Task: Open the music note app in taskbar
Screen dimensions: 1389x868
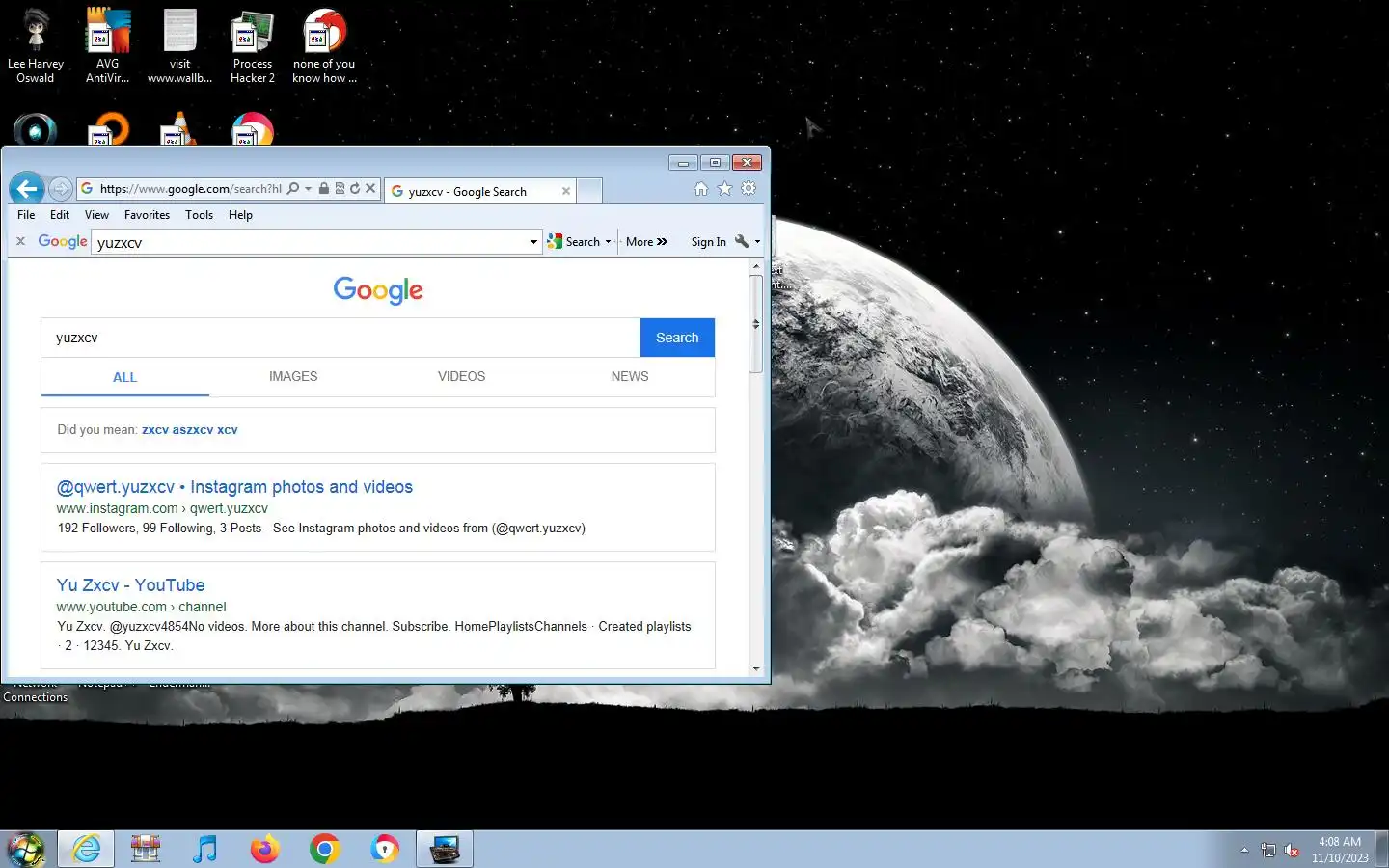Action: tap(205, 849)
